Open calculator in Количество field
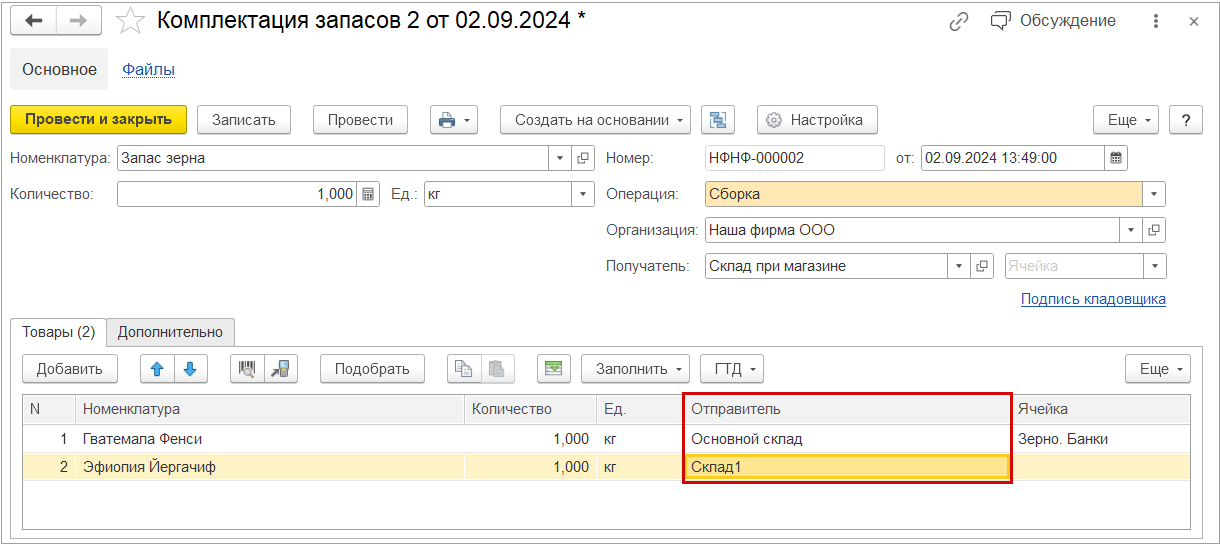The width and height of the screenshot is (1220, 544). (368, 194)
